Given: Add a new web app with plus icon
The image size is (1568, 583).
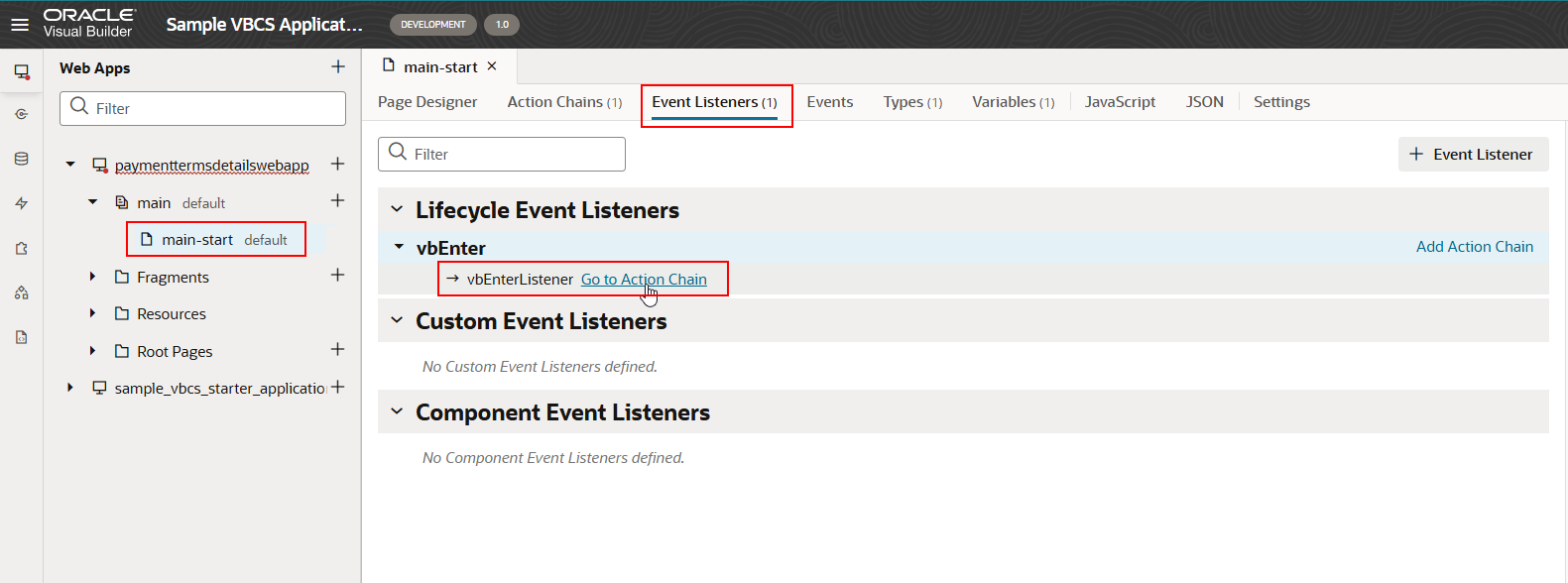Looking at the screenshot, I should click(x=338, y=66).
